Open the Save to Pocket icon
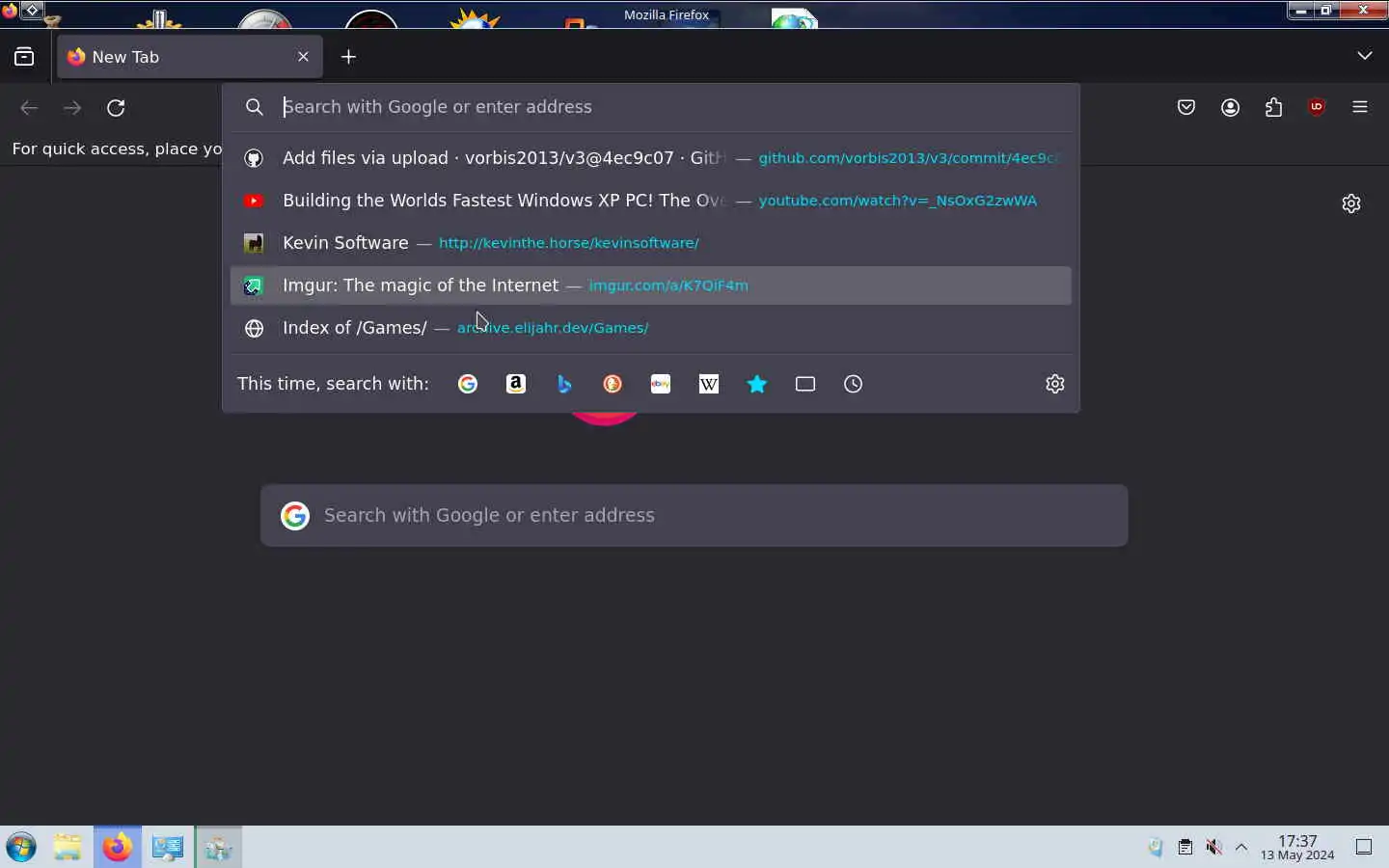 pyautogui.click(x=1186, y=108)
